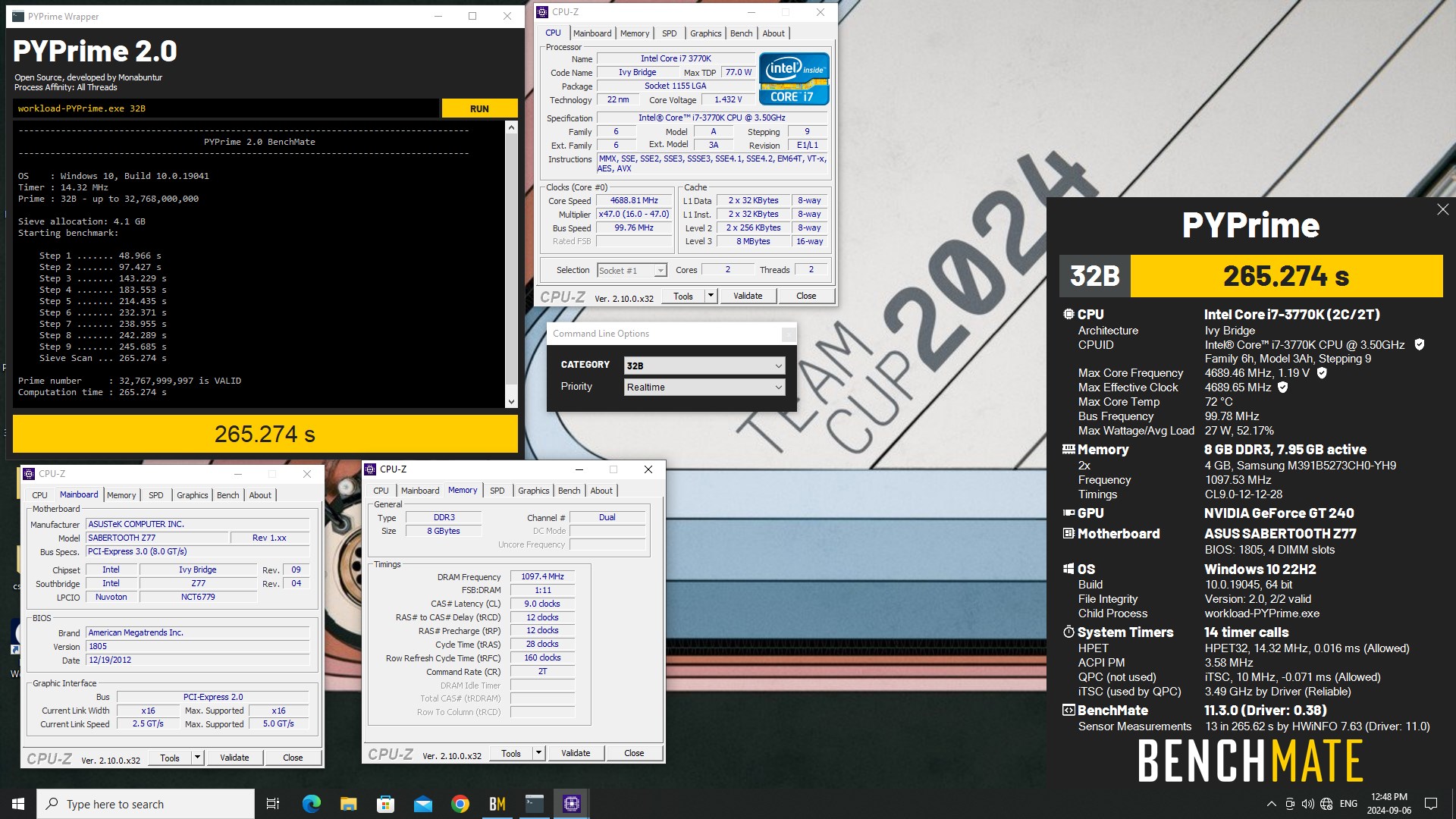The height and width of the screenshot is (819, 1456).
Task: Click the Motherboard icon in BenchMate panel
Action: [x=1068, y=534]
